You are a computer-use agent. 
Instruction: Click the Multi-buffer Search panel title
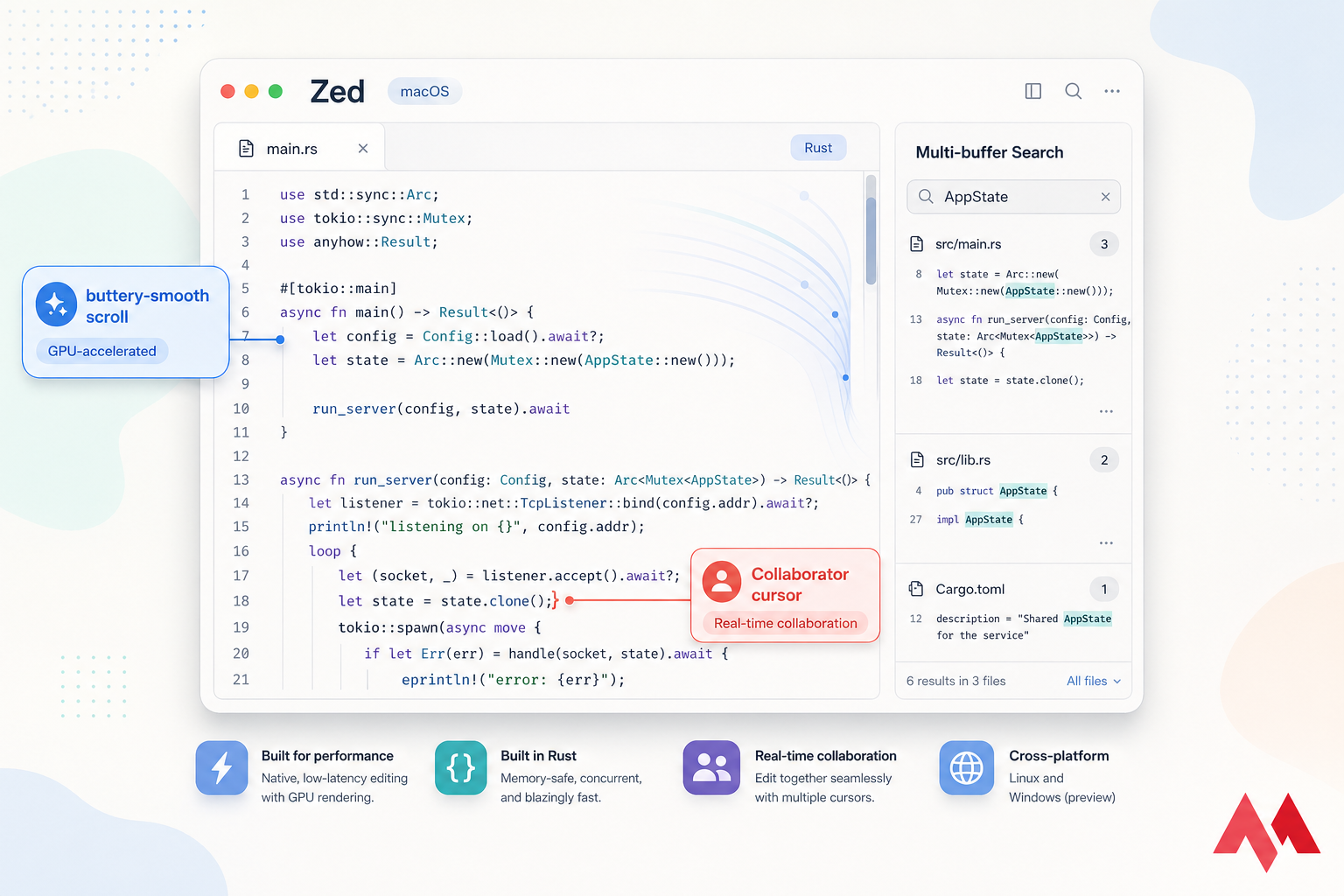tap(990, 152)
